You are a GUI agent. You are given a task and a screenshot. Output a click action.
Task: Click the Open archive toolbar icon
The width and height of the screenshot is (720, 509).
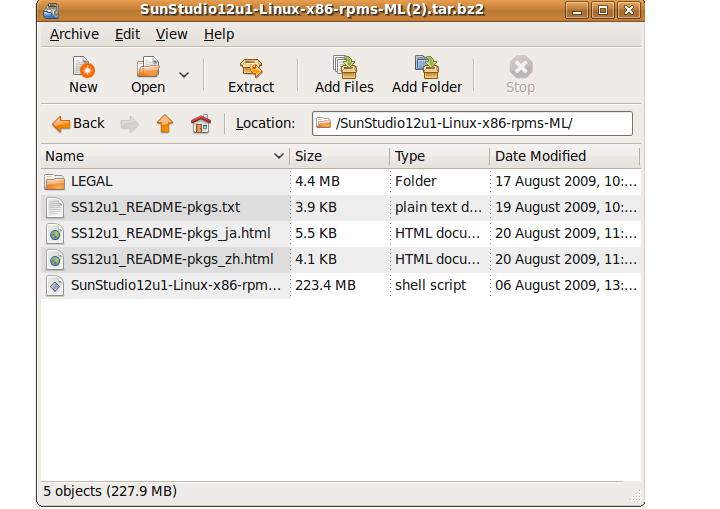tap(148, 67)
